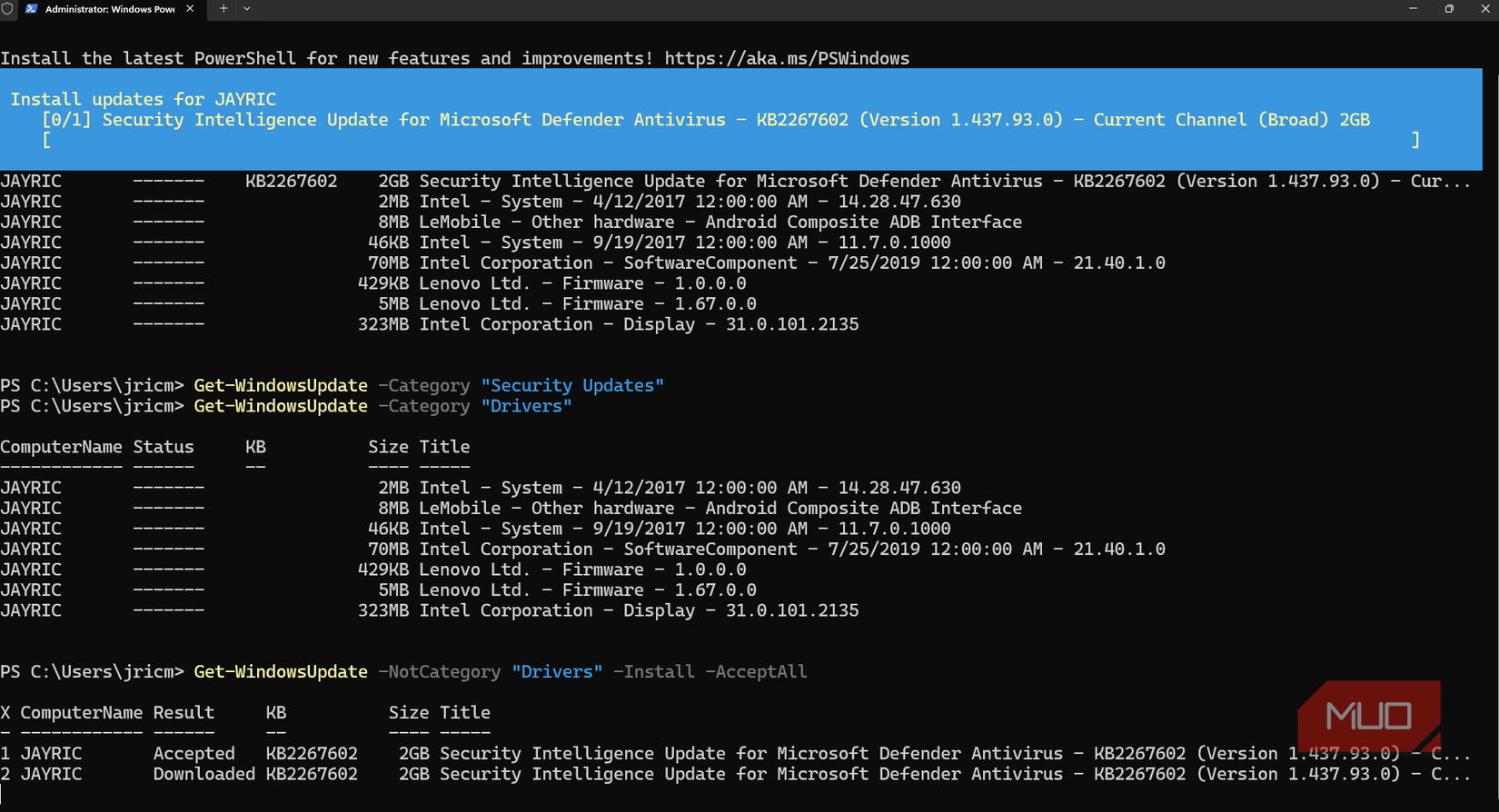Click the ComputerName column header in Drivers table
The width and height of the screenshot is (1499, 812).
[61, 447]
